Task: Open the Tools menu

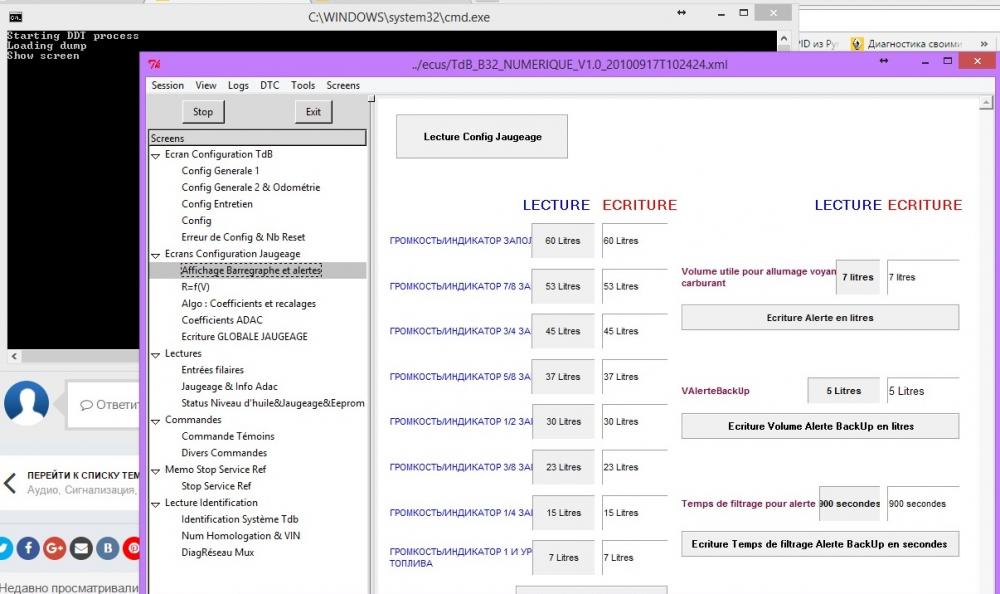Action: 303,85
